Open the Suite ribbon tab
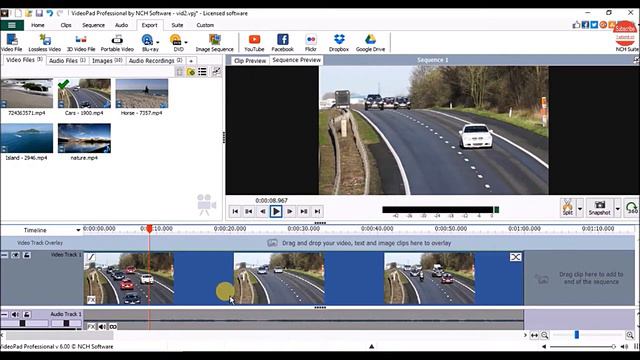 coord(177,25)
